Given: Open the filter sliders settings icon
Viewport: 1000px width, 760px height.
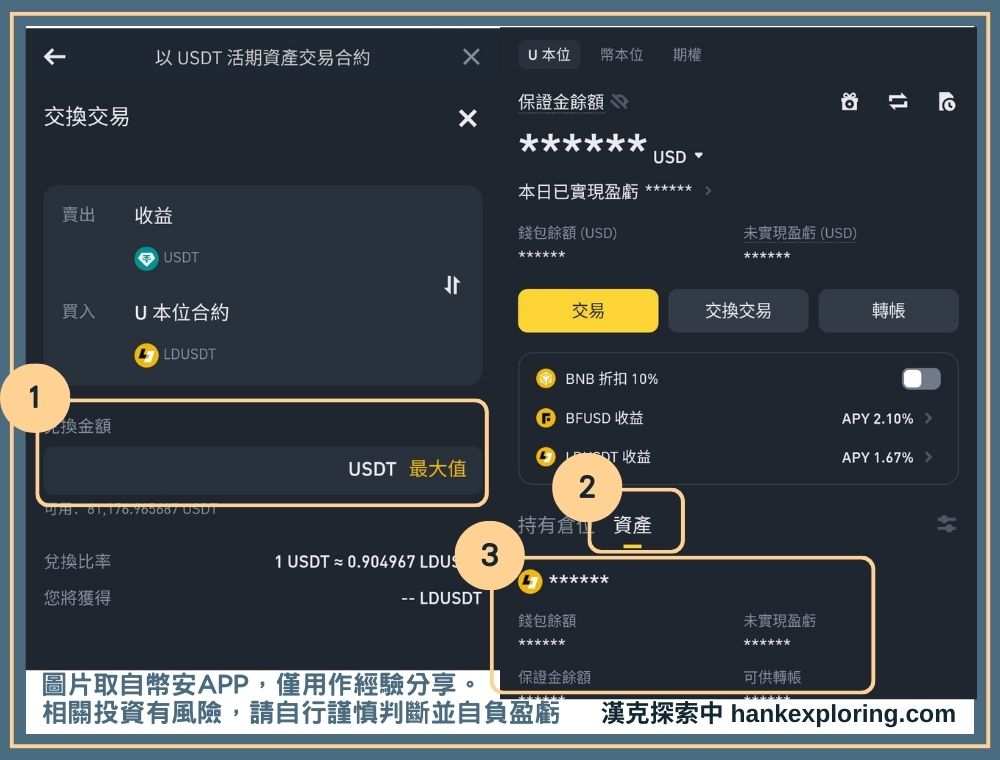Looking at the screenshot, I should [x=946, y=525].
